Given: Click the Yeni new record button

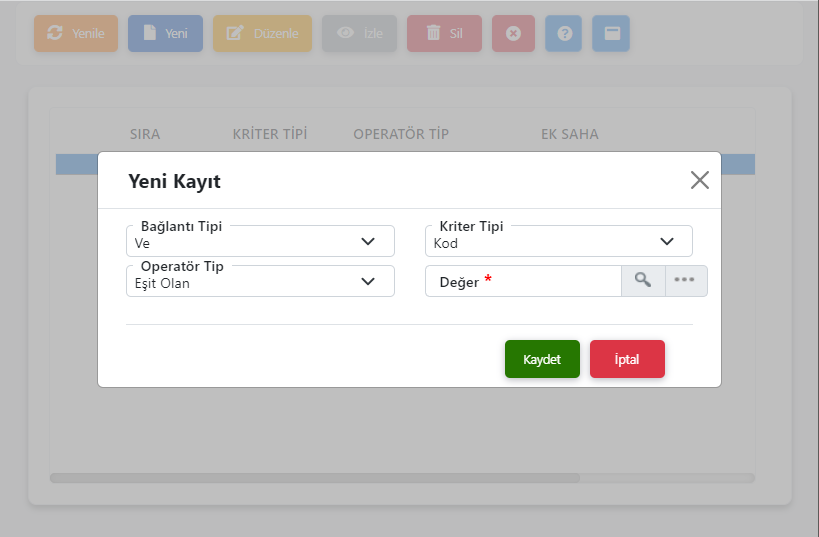Looking at the screenshot, I should click(165, 33).
